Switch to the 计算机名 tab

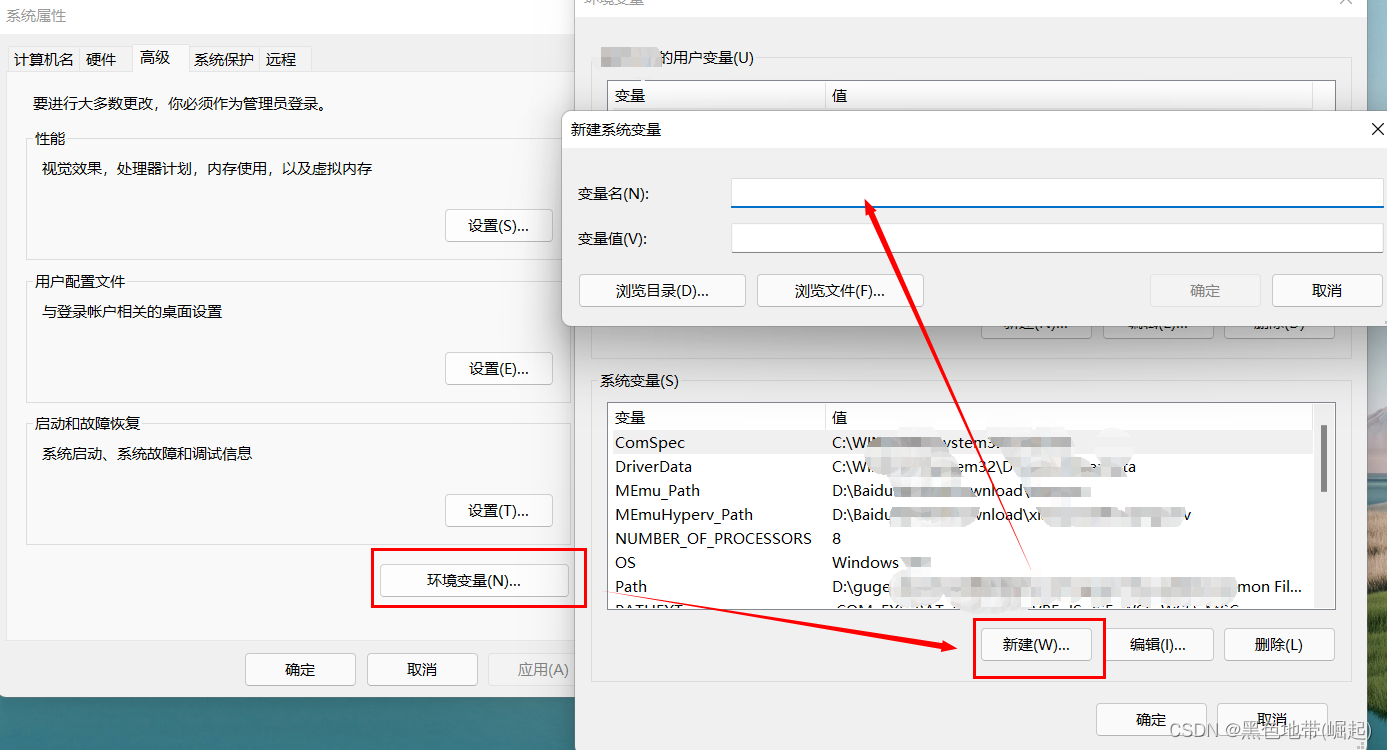click(x=43, y=60)
